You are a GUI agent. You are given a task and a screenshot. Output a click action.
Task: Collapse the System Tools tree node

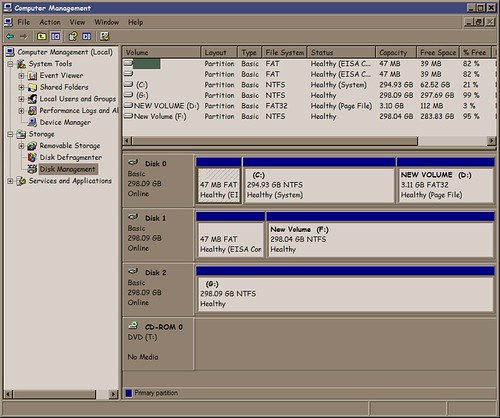(x=10, y=64)
